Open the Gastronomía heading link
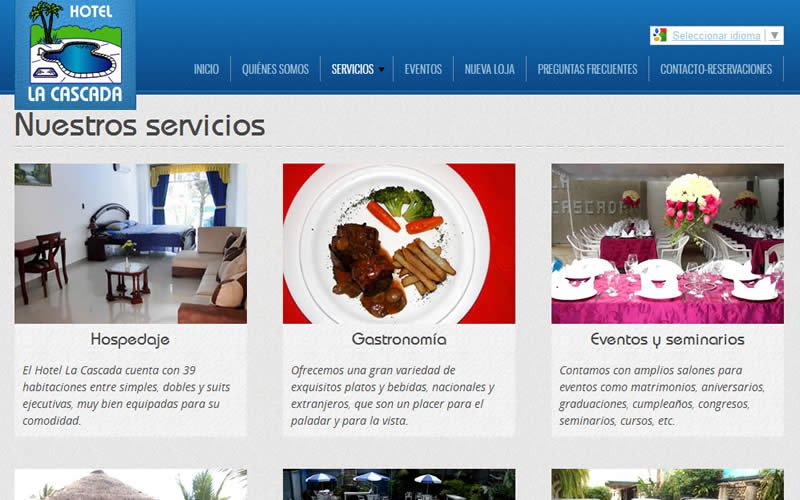The height and width of the screenshot is (500, 800). 399,339
